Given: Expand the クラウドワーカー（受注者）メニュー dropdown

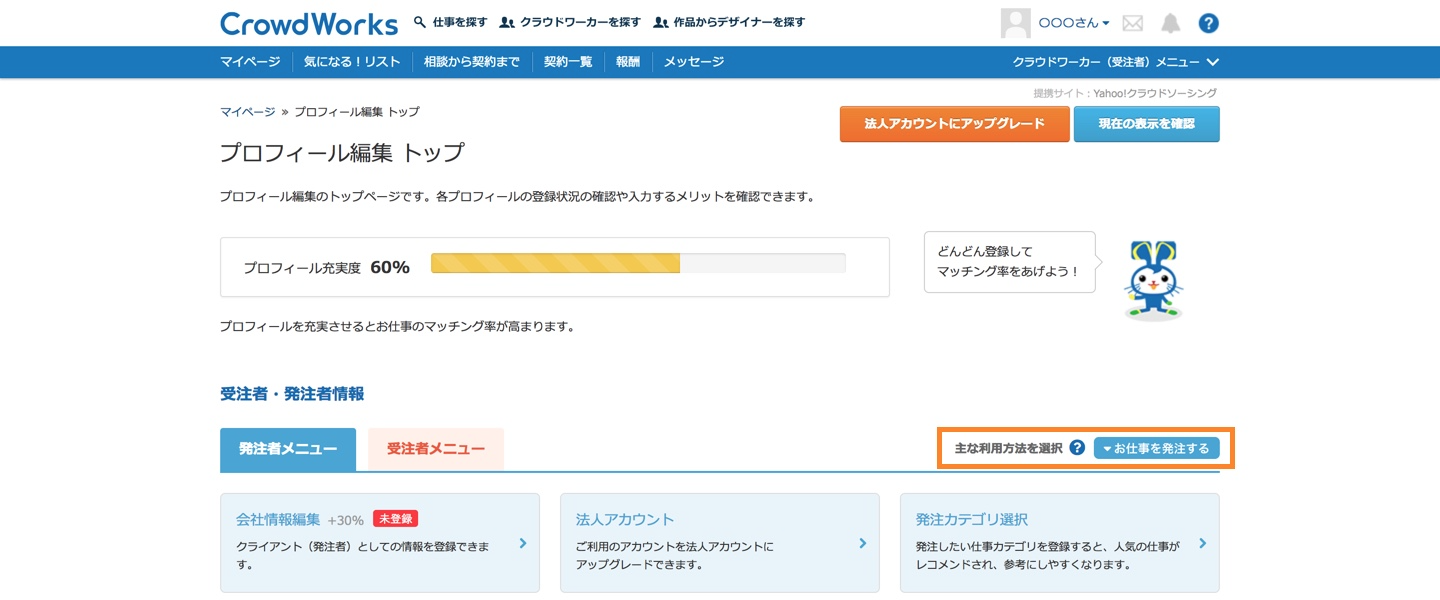Looking at the screenshot, I should coord(1115,62).
